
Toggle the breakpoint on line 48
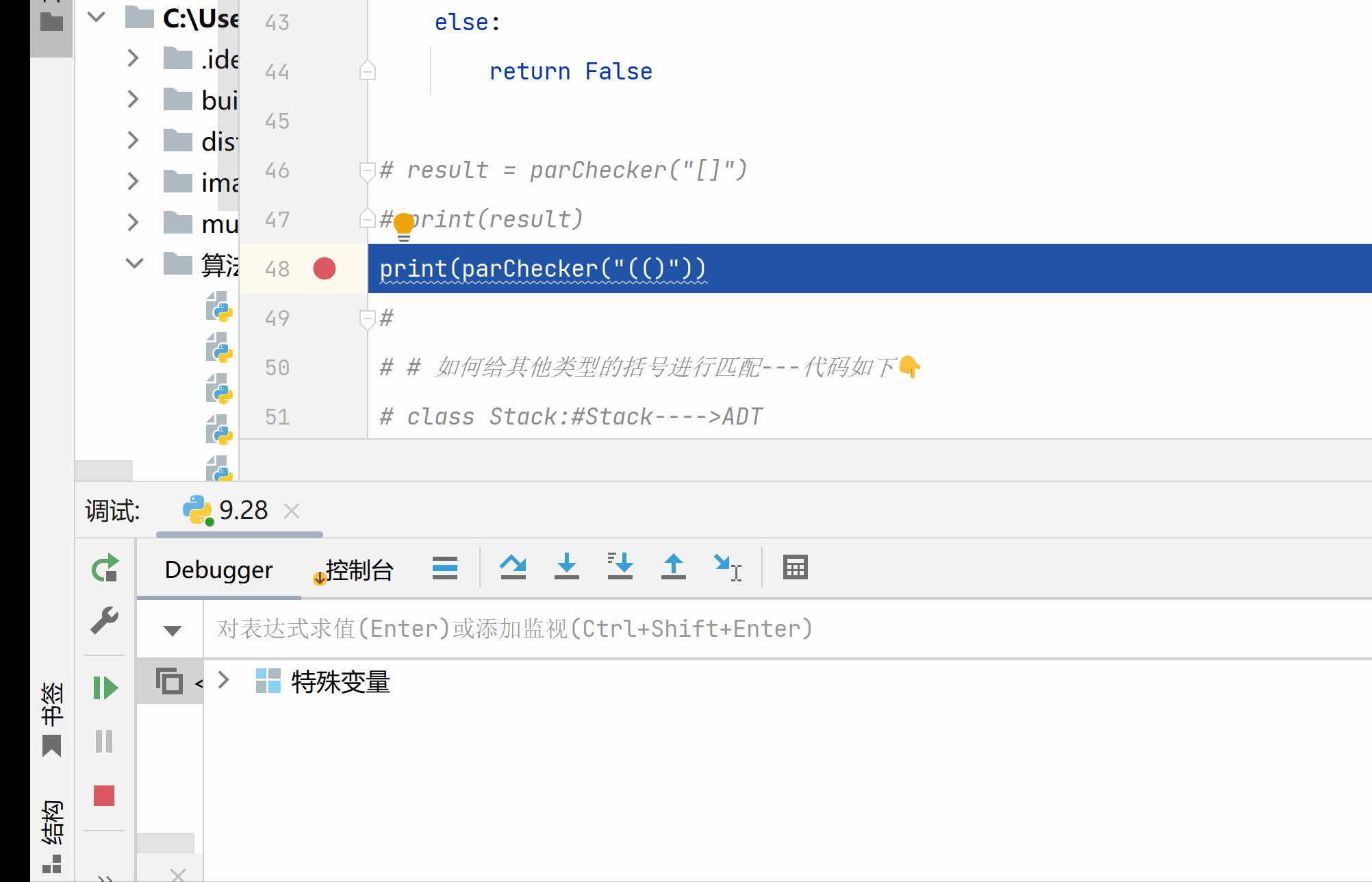click(x=325, y=268)
